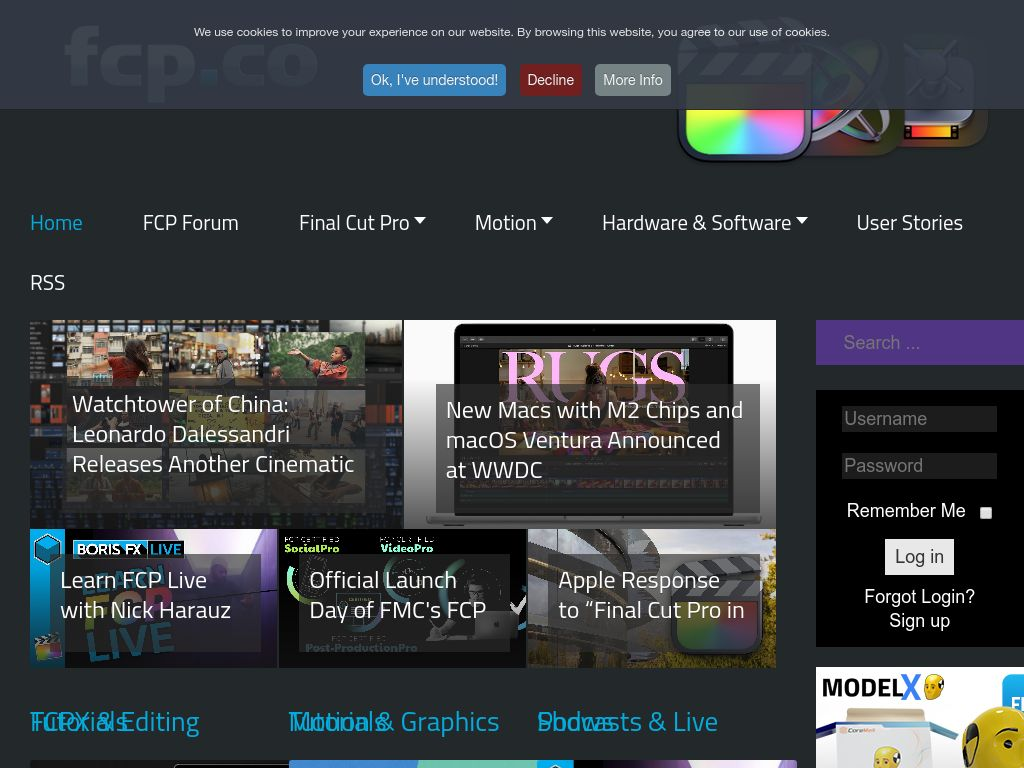Click the Final Cut Pro app icon in header
Viewport: 1024px width, 768px height.
[x=744, y=134]
